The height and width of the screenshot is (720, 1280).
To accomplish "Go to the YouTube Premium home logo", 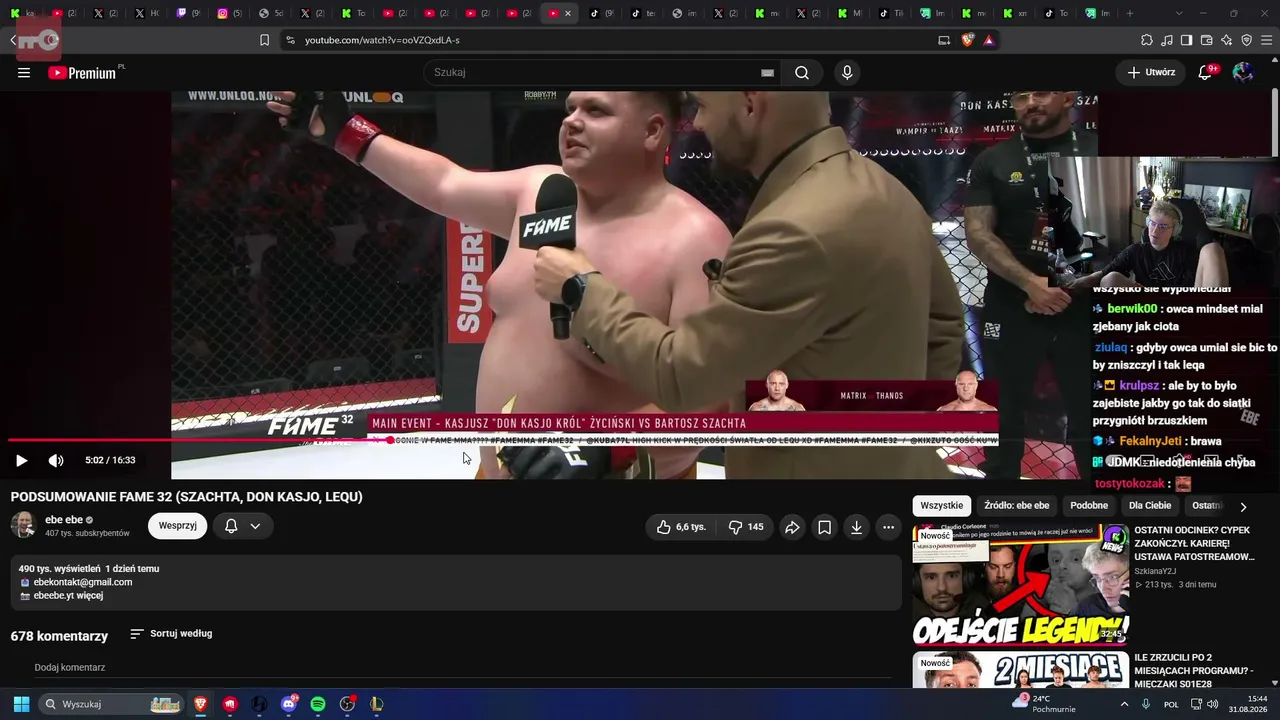I will [x=82, y=72].
